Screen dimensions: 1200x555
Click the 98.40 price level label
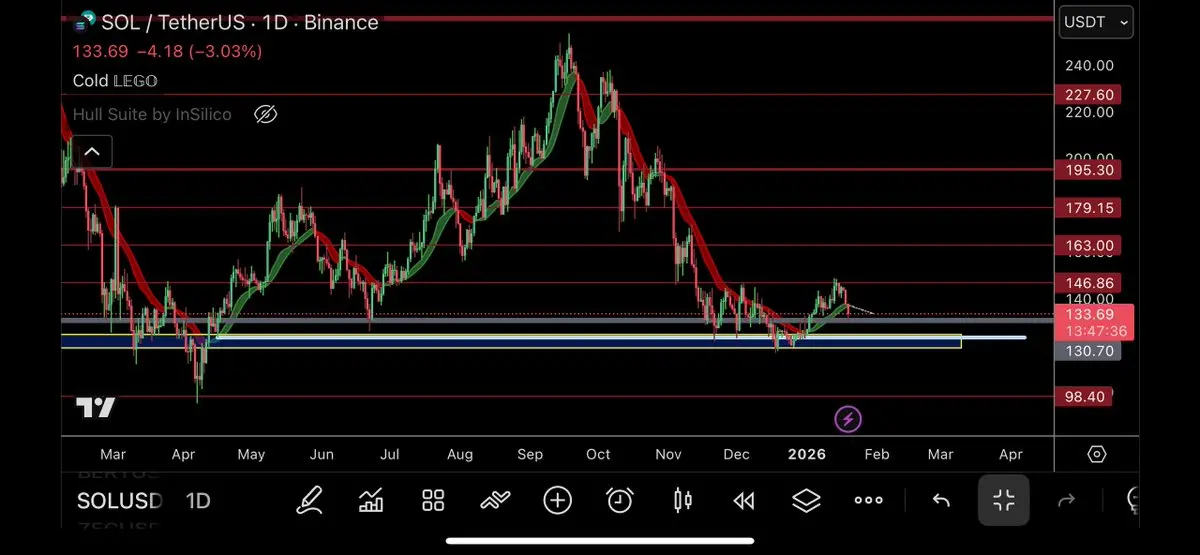point(1085,397)
